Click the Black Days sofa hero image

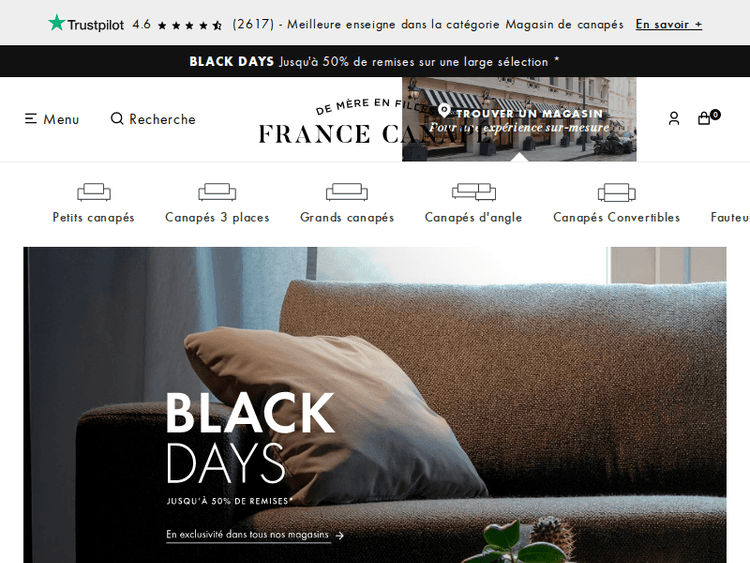point(375,405)
